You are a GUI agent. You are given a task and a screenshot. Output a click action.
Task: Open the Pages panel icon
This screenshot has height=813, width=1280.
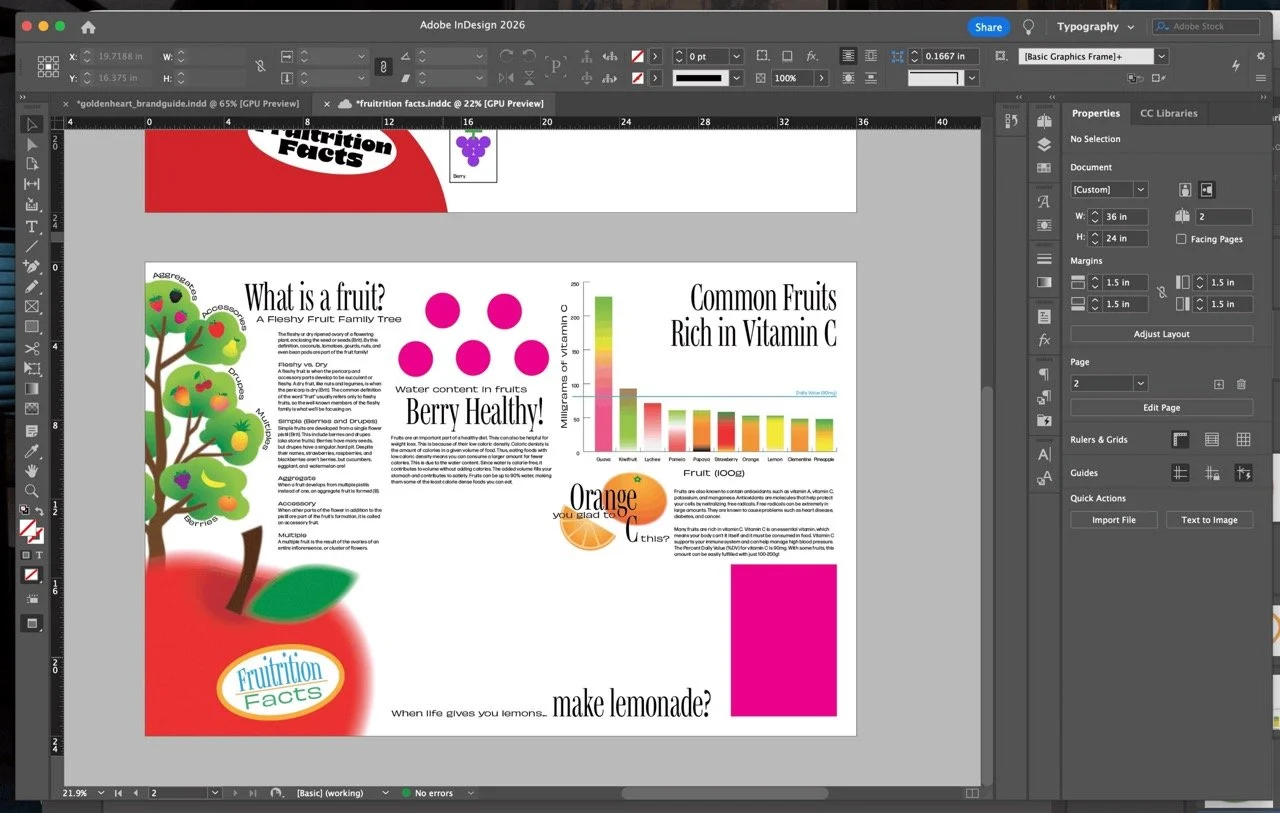[x=1044, y=121]
